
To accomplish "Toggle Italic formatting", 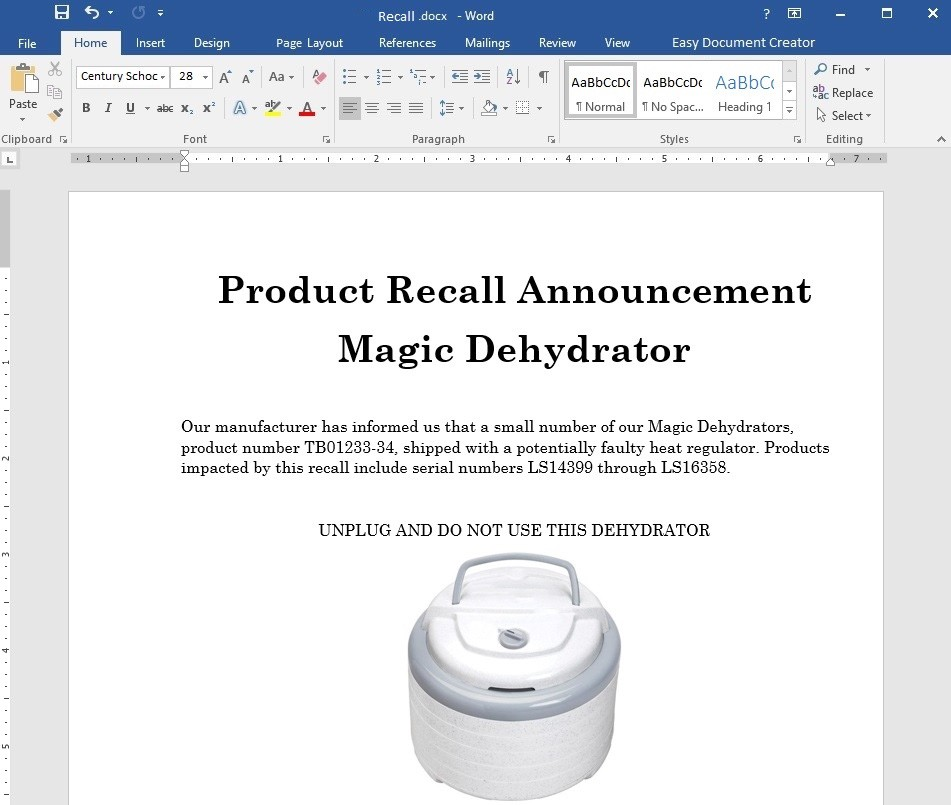I will [108, 108].
